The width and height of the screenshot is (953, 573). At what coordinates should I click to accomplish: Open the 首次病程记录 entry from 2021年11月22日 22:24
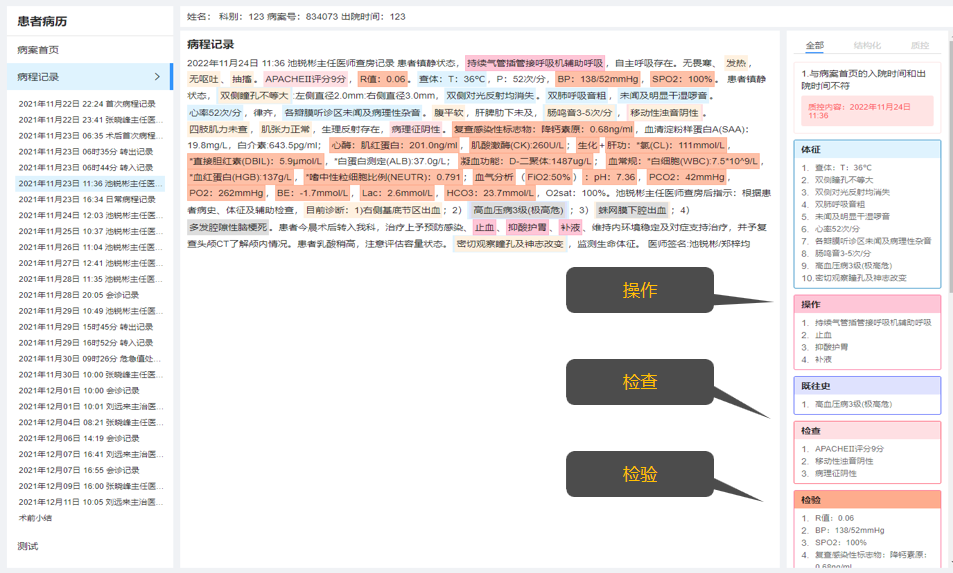(x=87, y=104)
